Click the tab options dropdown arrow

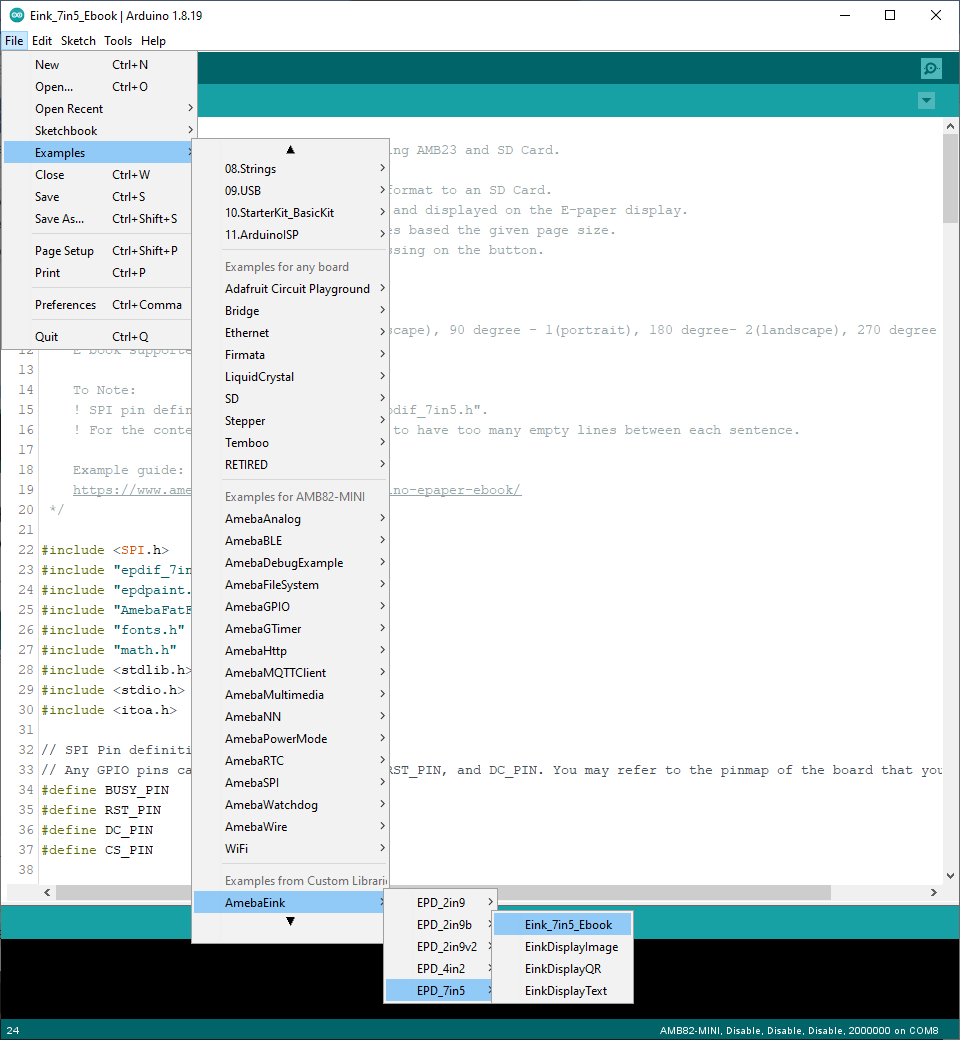[x=926, y=100]
